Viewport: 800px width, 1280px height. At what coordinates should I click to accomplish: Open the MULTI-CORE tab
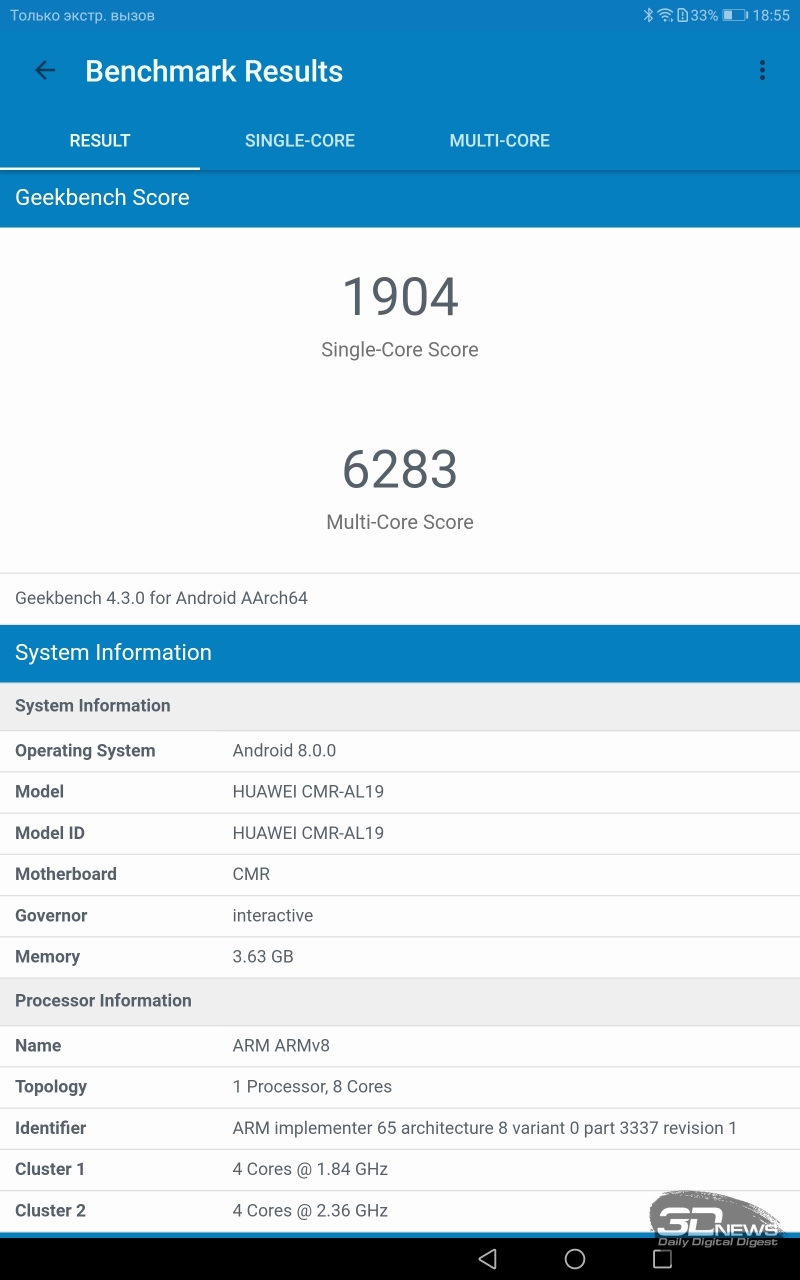tap(500, 141)
